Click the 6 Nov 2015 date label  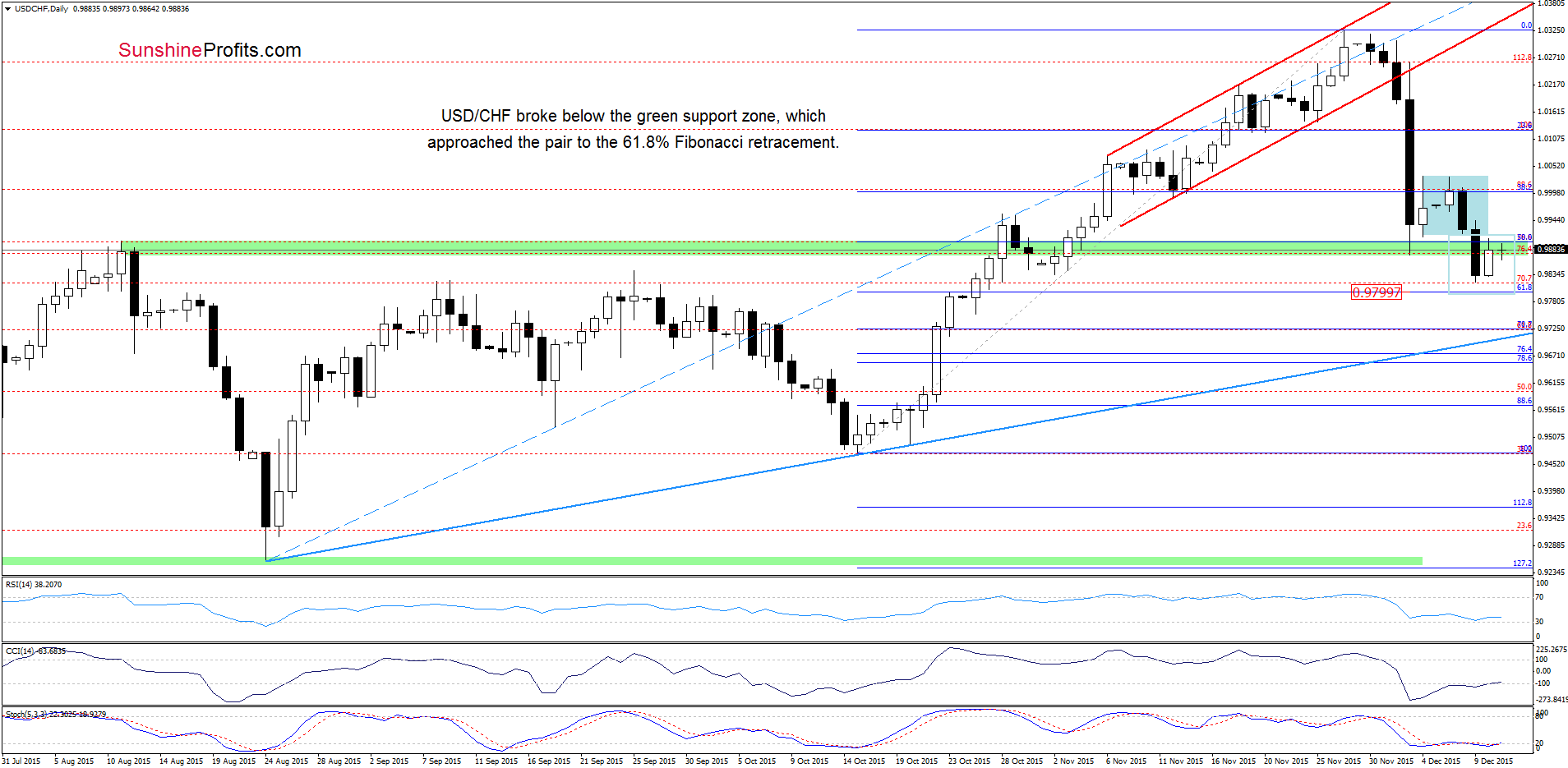(1126, 761)
